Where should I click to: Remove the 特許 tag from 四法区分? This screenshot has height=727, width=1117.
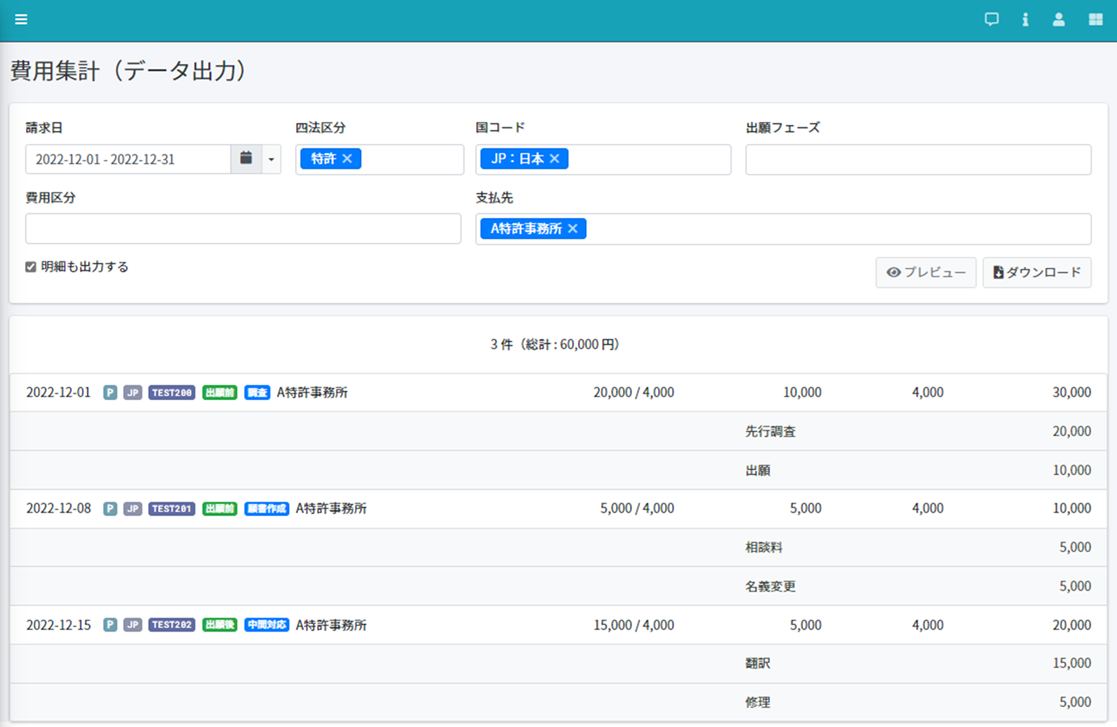click(x=347, y=159)
